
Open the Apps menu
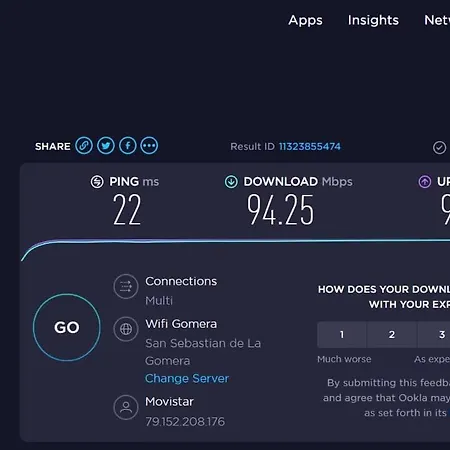pyautogui.click(x=305, y=20)
